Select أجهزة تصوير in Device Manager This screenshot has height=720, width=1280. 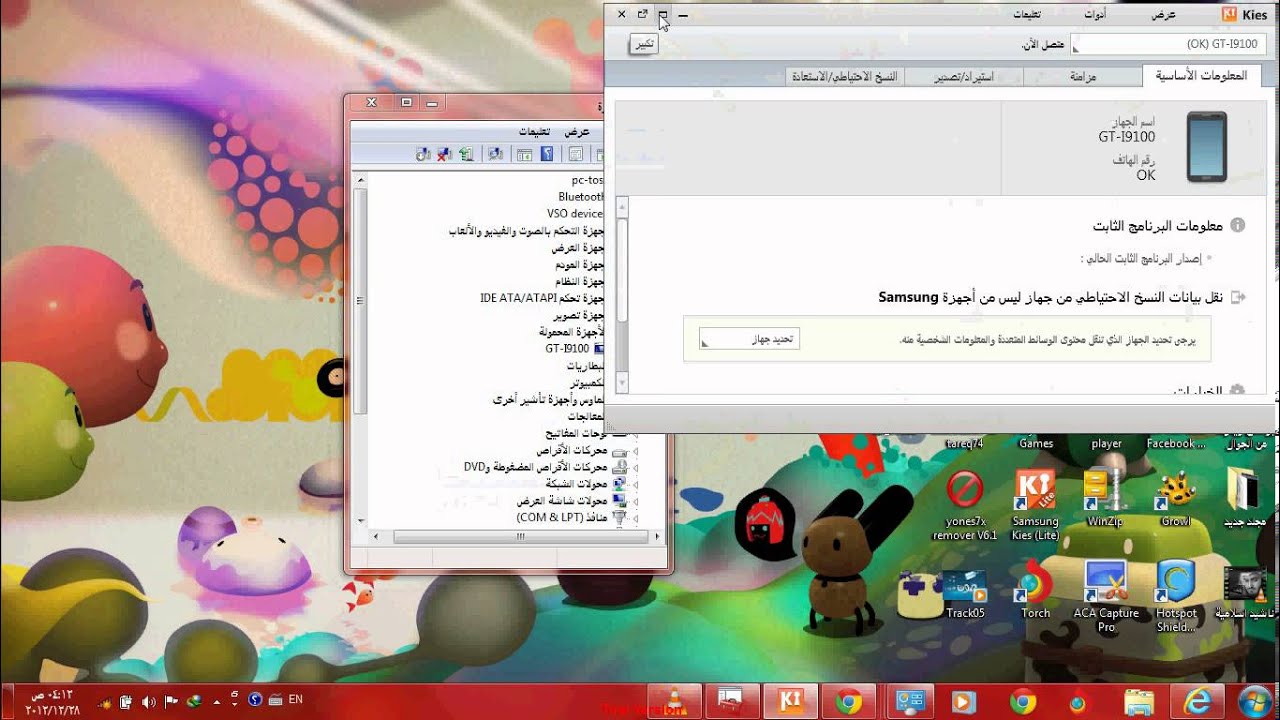(578, 315)
